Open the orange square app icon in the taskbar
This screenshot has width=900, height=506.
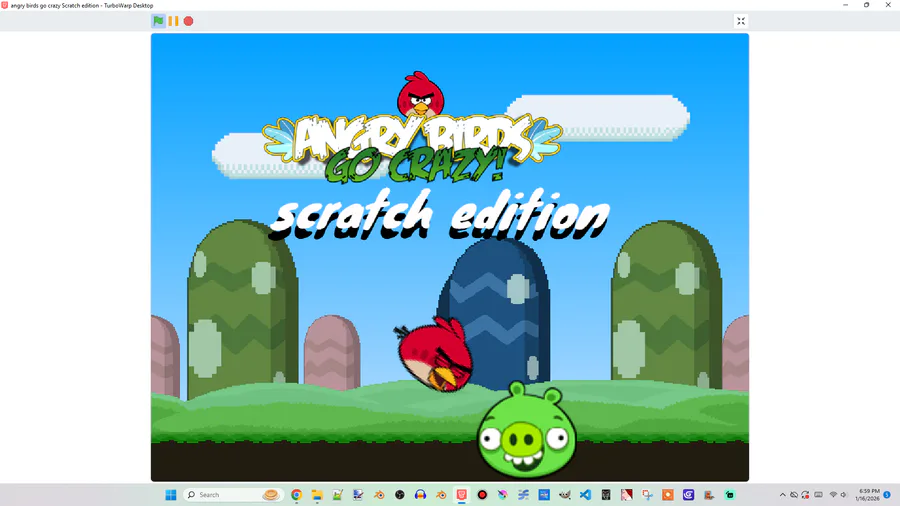pos(668,495)
